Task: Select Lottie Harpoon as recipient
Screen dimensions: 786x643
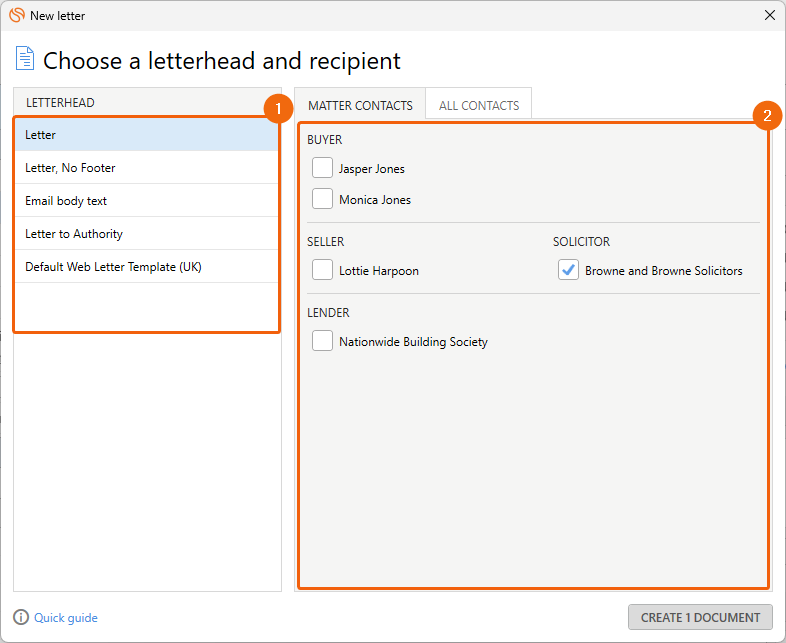Action: [x=322, y=270]
